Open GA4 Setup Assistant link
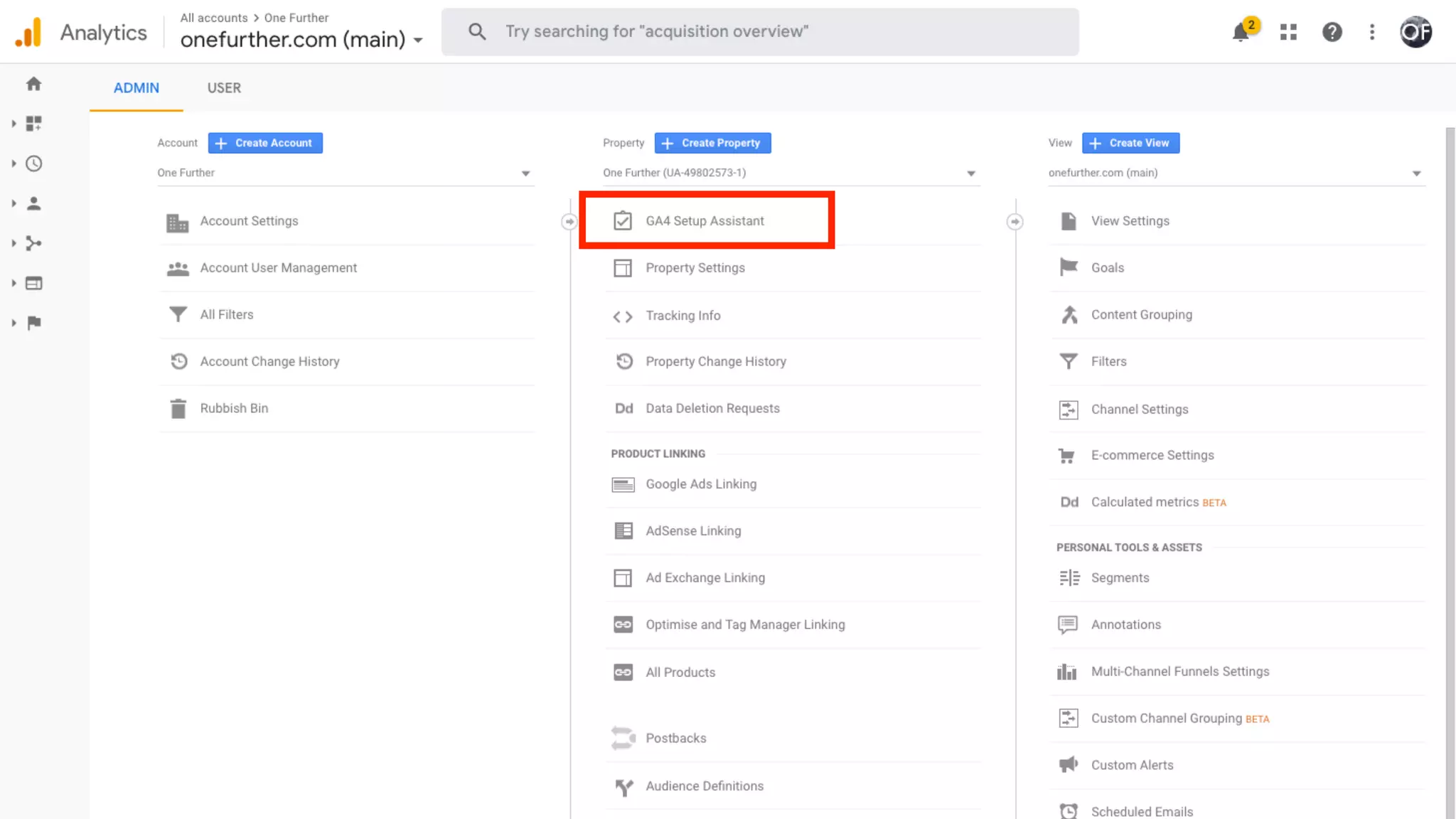 [x=704, y=221]
